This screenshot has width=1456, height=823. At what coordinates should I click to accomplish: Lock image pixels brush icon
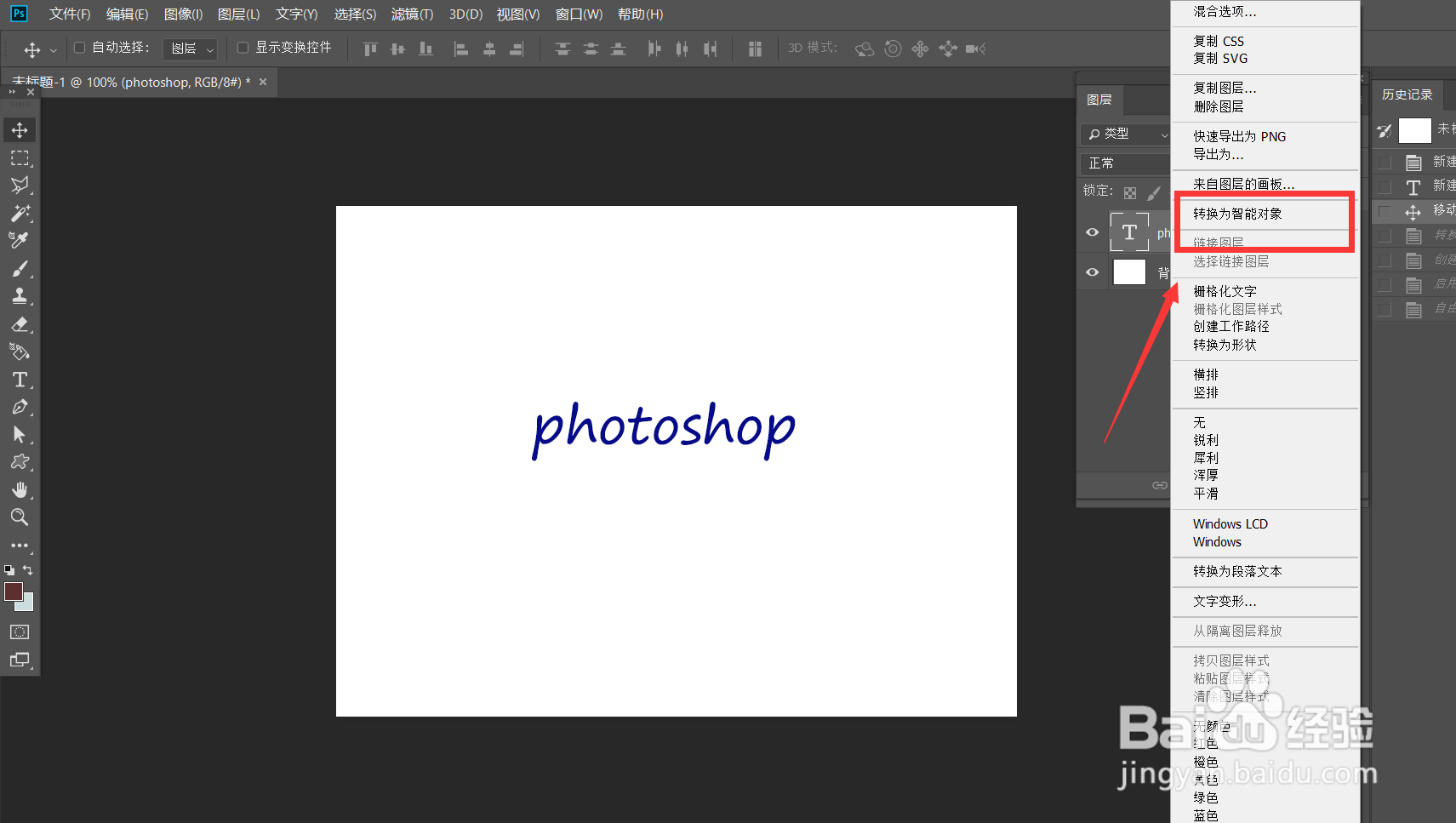1154,193
